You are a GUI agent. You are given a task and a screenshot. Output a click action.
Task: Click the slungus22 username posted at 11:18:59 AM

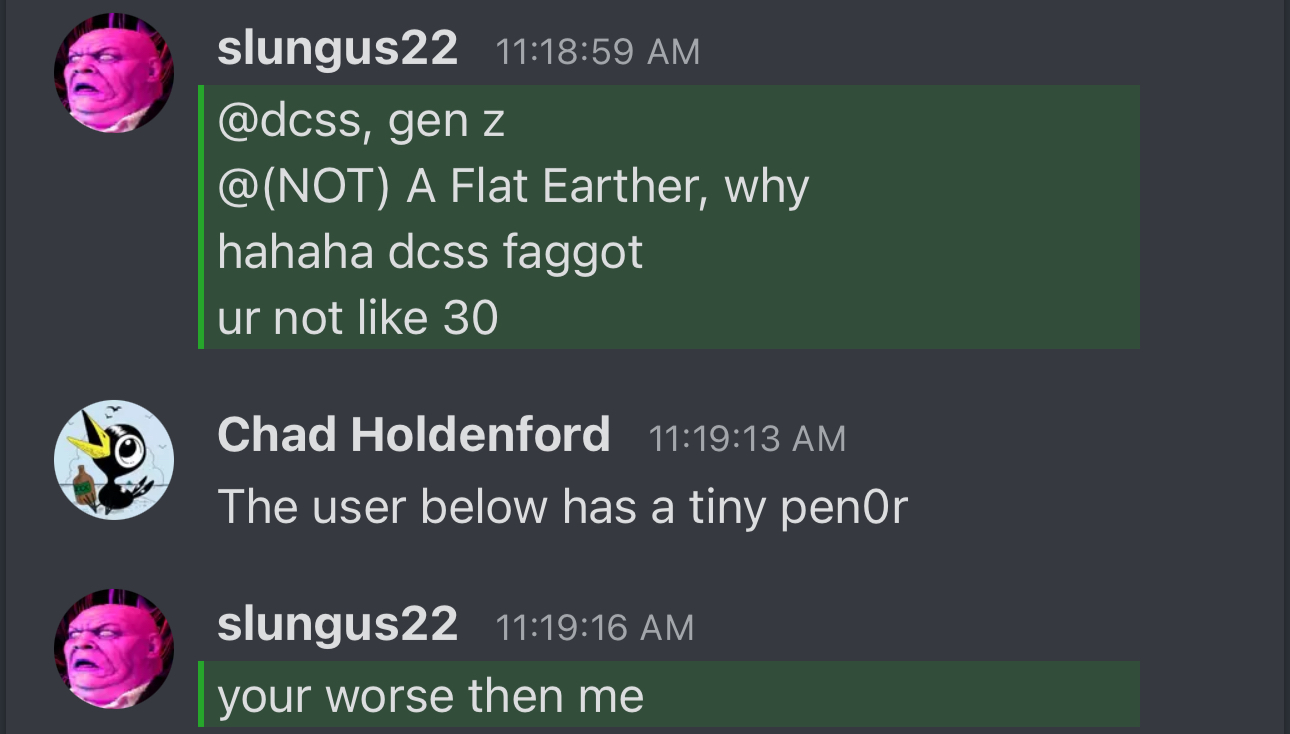click(337, 48)
